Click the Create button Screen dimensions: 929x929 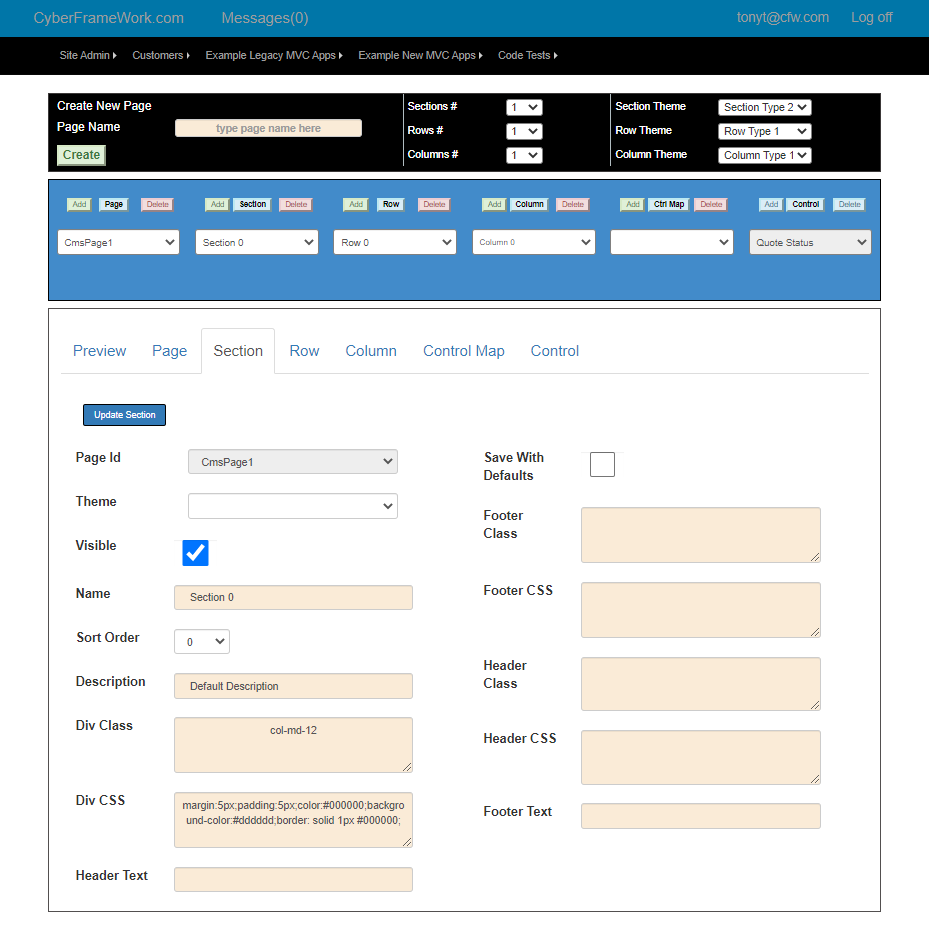pos(80,155)
